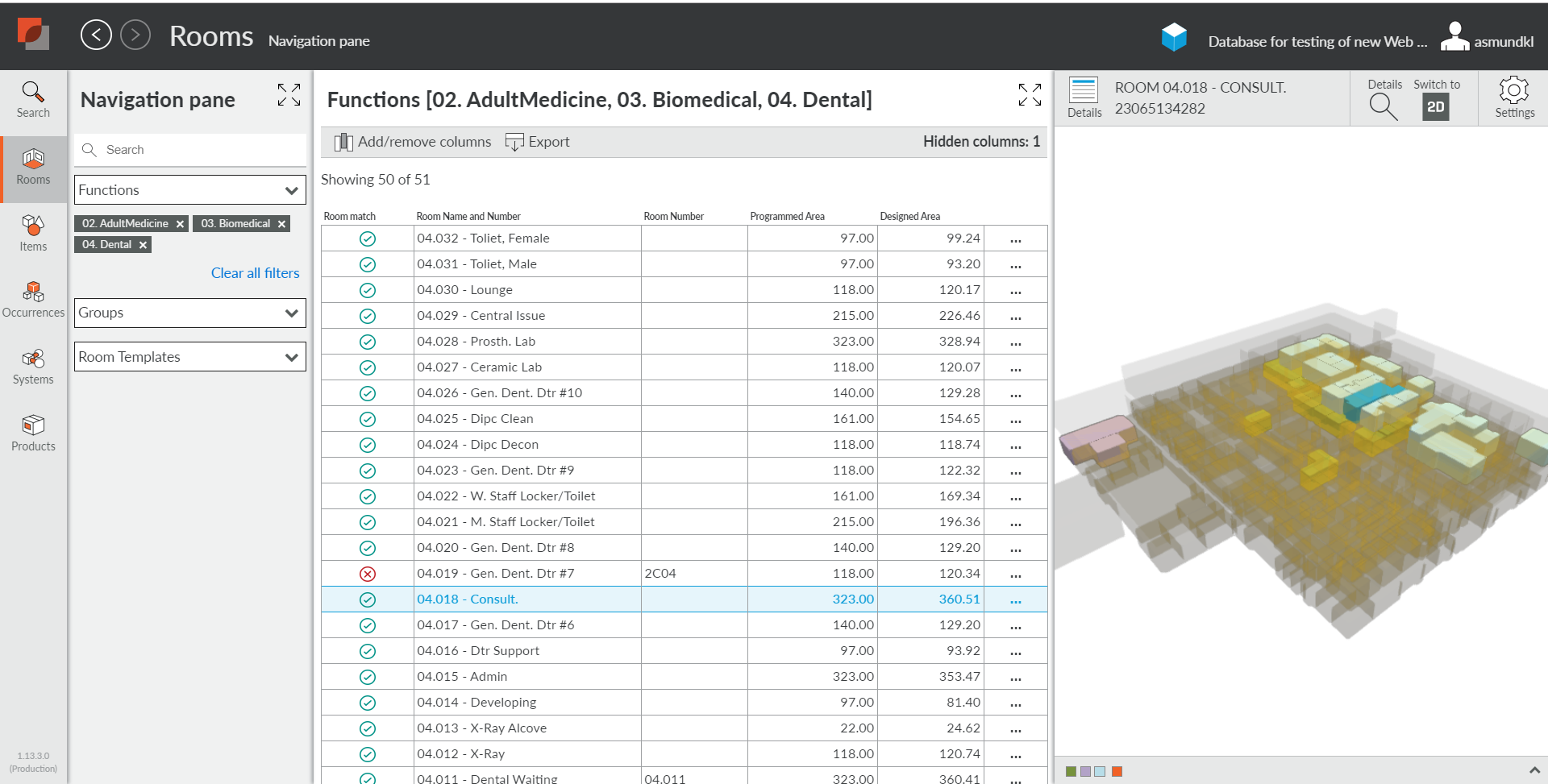
Task: Click the Export button
Action: 538,141
